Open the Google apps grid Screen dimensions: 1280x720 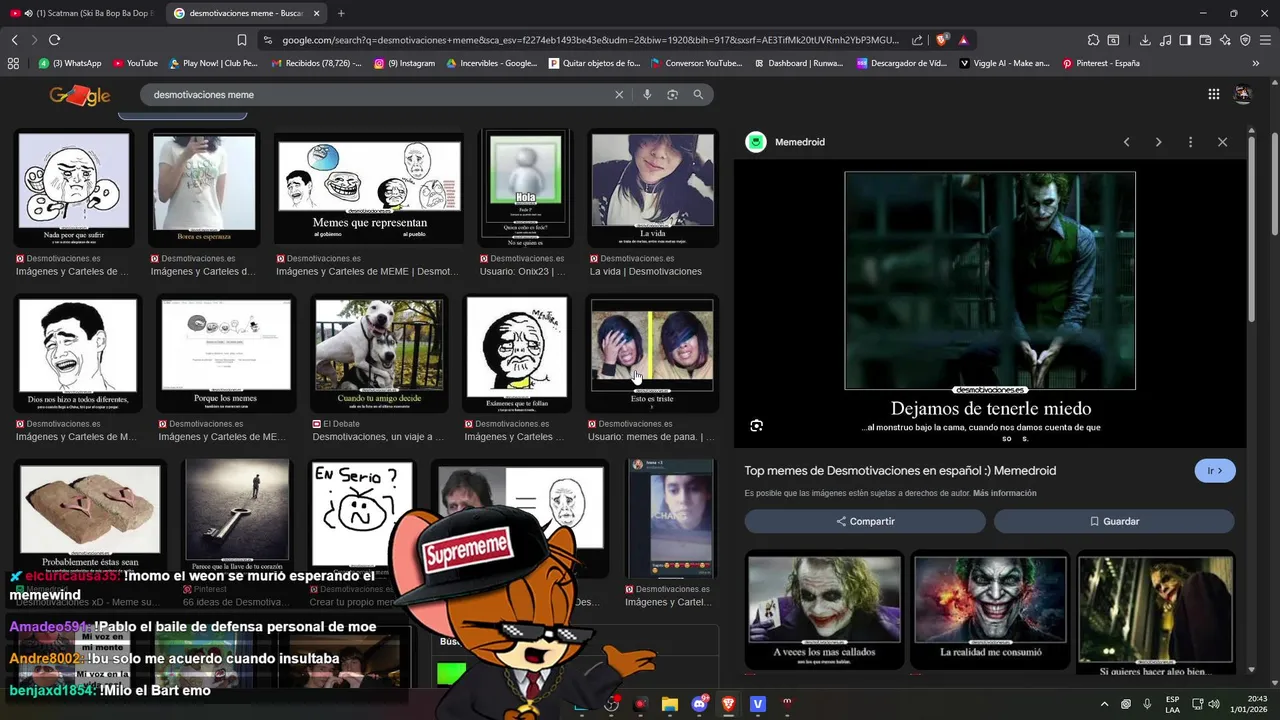pos(1213,94)
